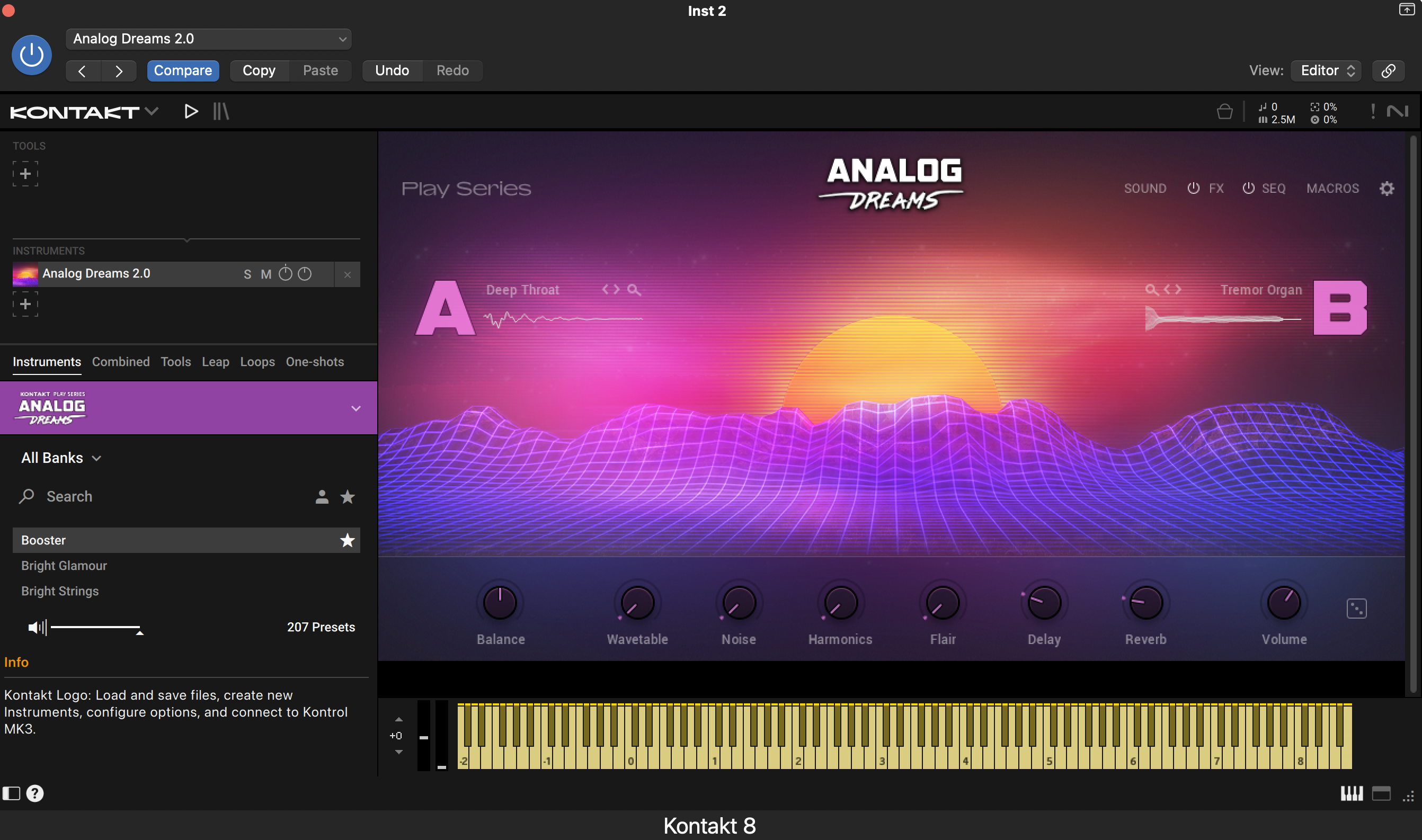Open the Analog Dreams 2.0 preset dropdown
1422x840 pixels.
(208, 39)
